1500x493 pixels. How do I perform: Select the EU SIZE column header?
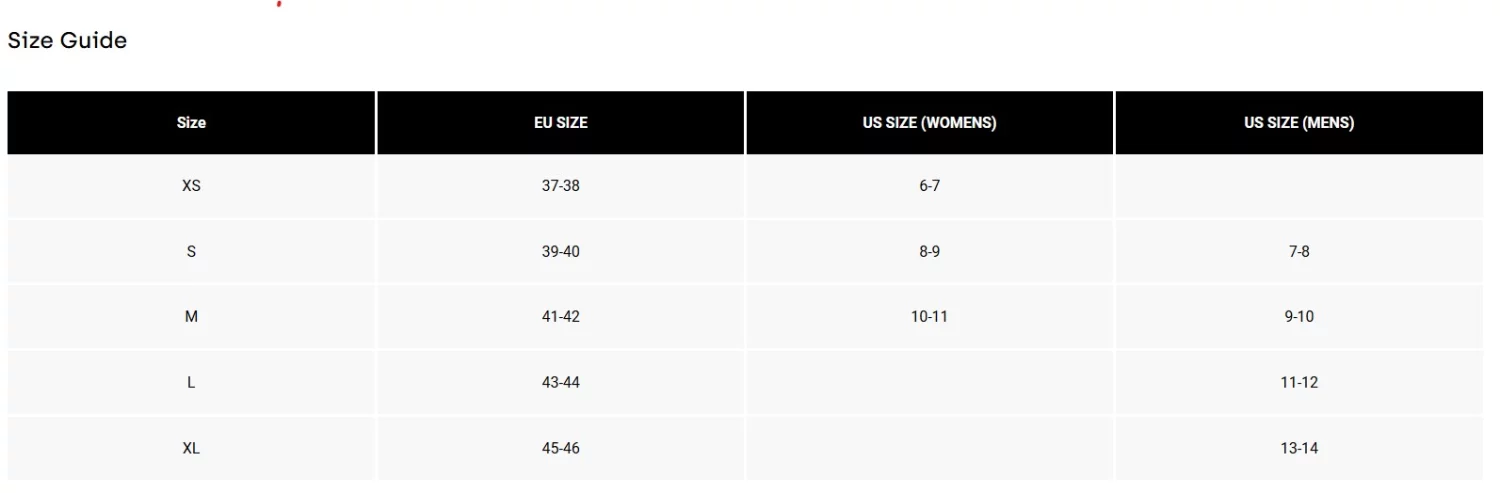pyautogui.click(x=561, y=123)
